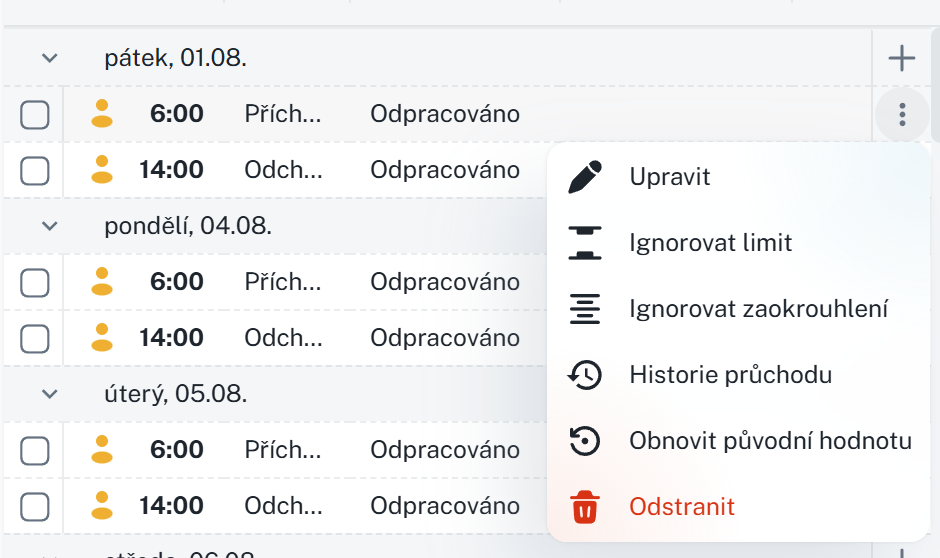Image resolution: width=940 pixels, height=558 pixels.
Task: Collapse the pondělí, 04.08. group
Action: [x=50, y=226]
